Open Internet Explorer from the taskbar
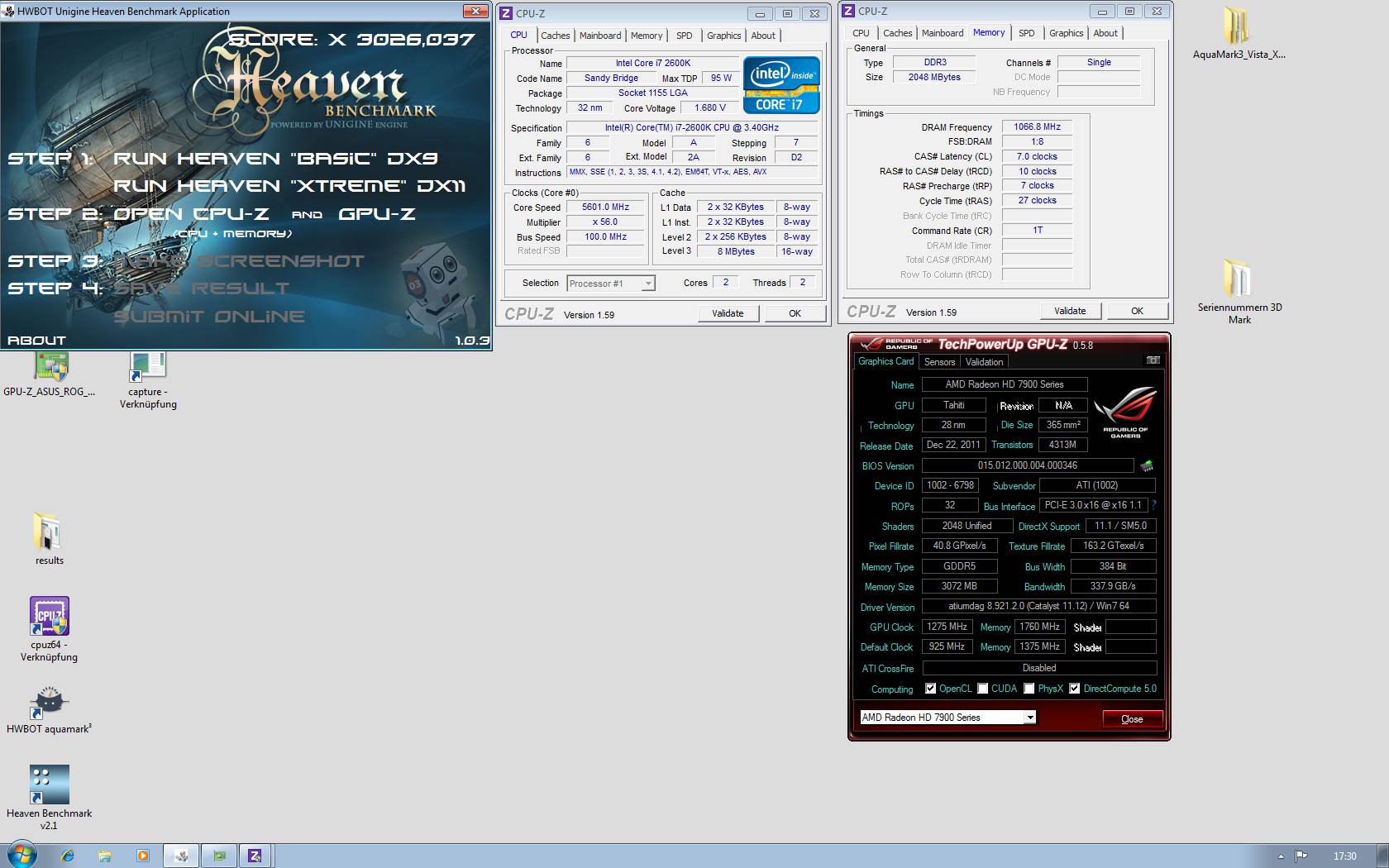Screen dimensions: 1389x868 [67, 856]
